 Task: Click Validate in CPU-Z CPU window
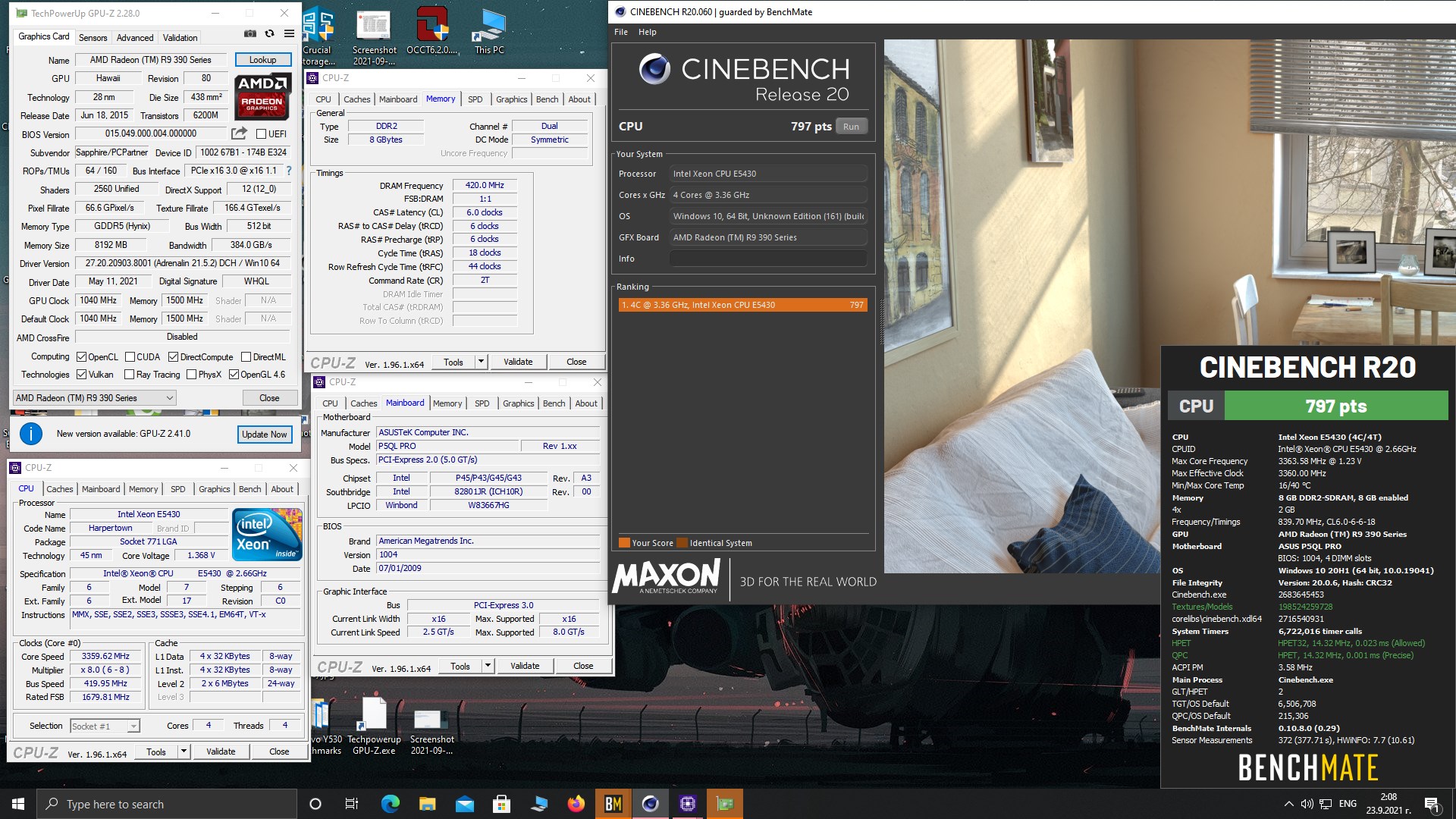[221, 752]
